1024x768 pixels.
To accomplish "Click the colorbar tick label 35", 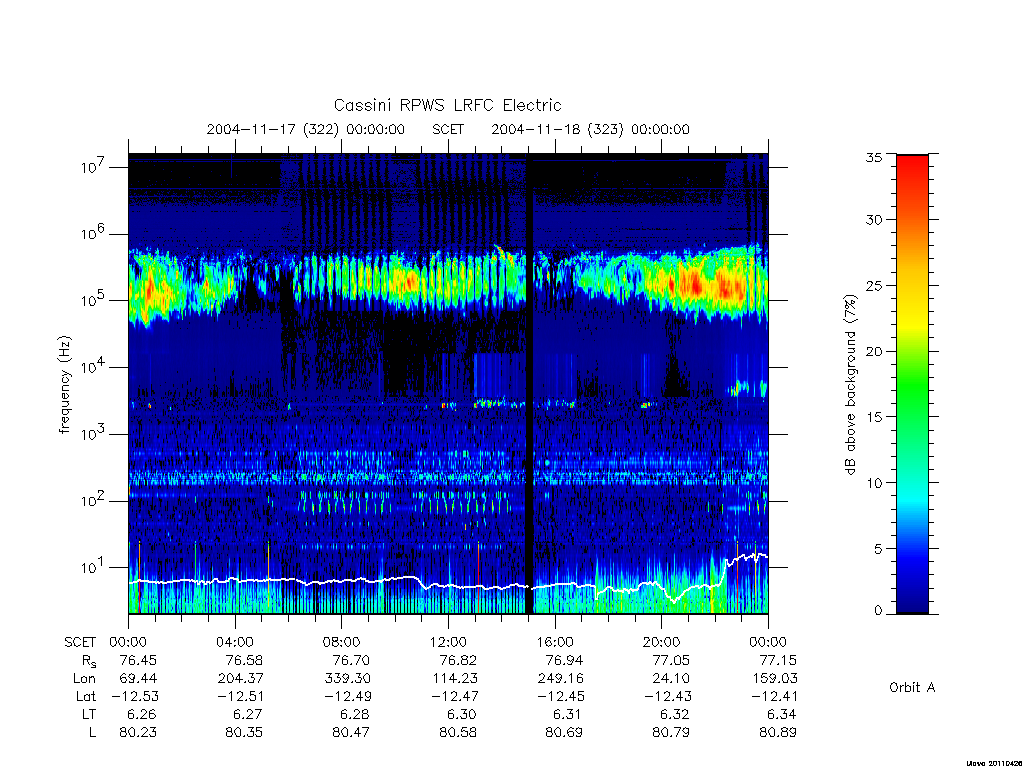I will (874, 157).
